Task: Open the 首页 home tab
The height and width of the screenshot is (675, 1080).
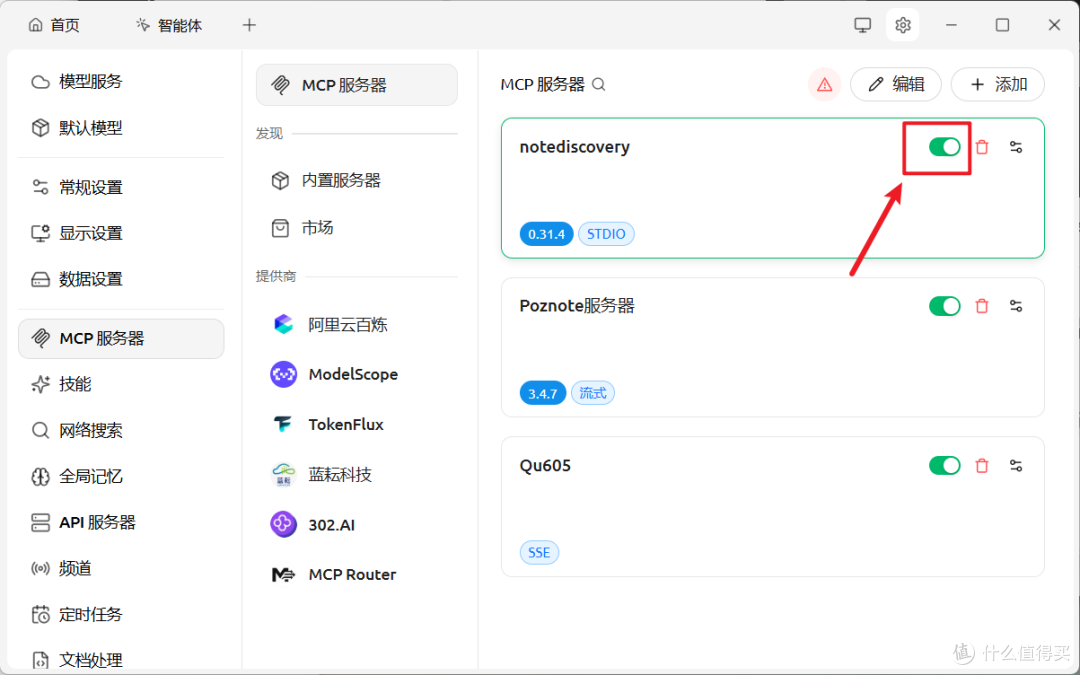Action: (x=54, y=25)
